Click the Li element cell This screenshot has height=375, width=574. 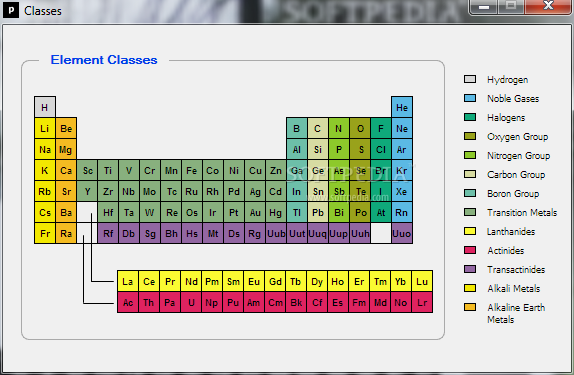45,128
